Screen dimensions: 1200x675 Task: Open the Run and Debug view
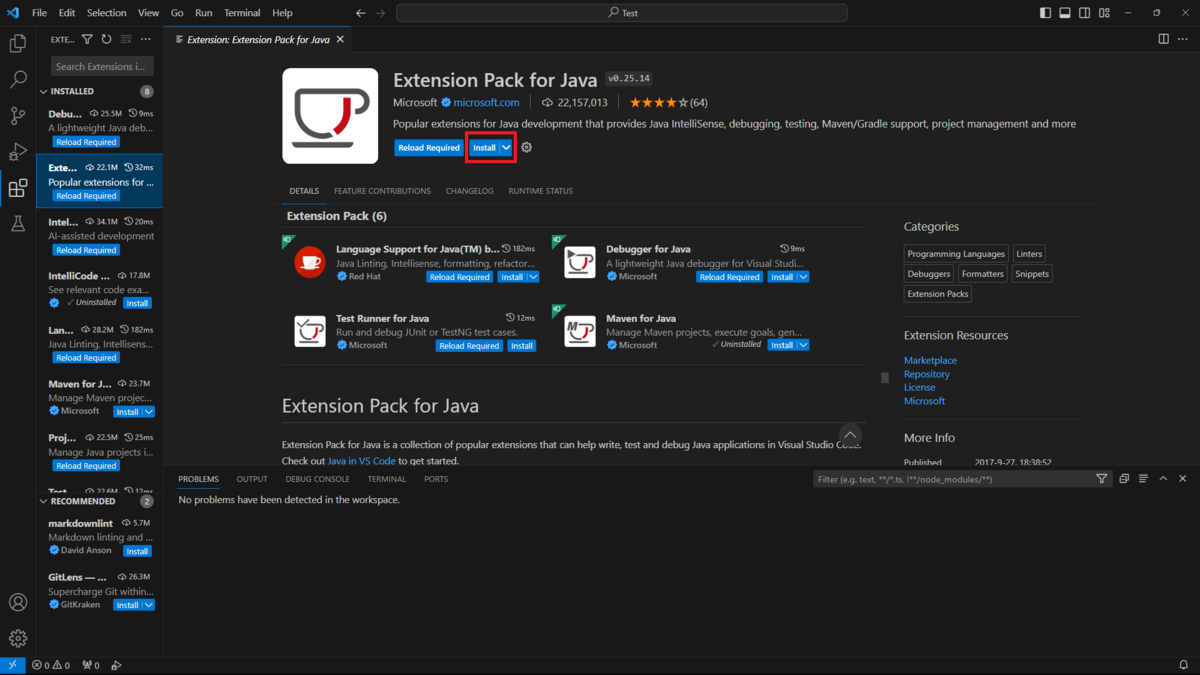coord(17,152)
